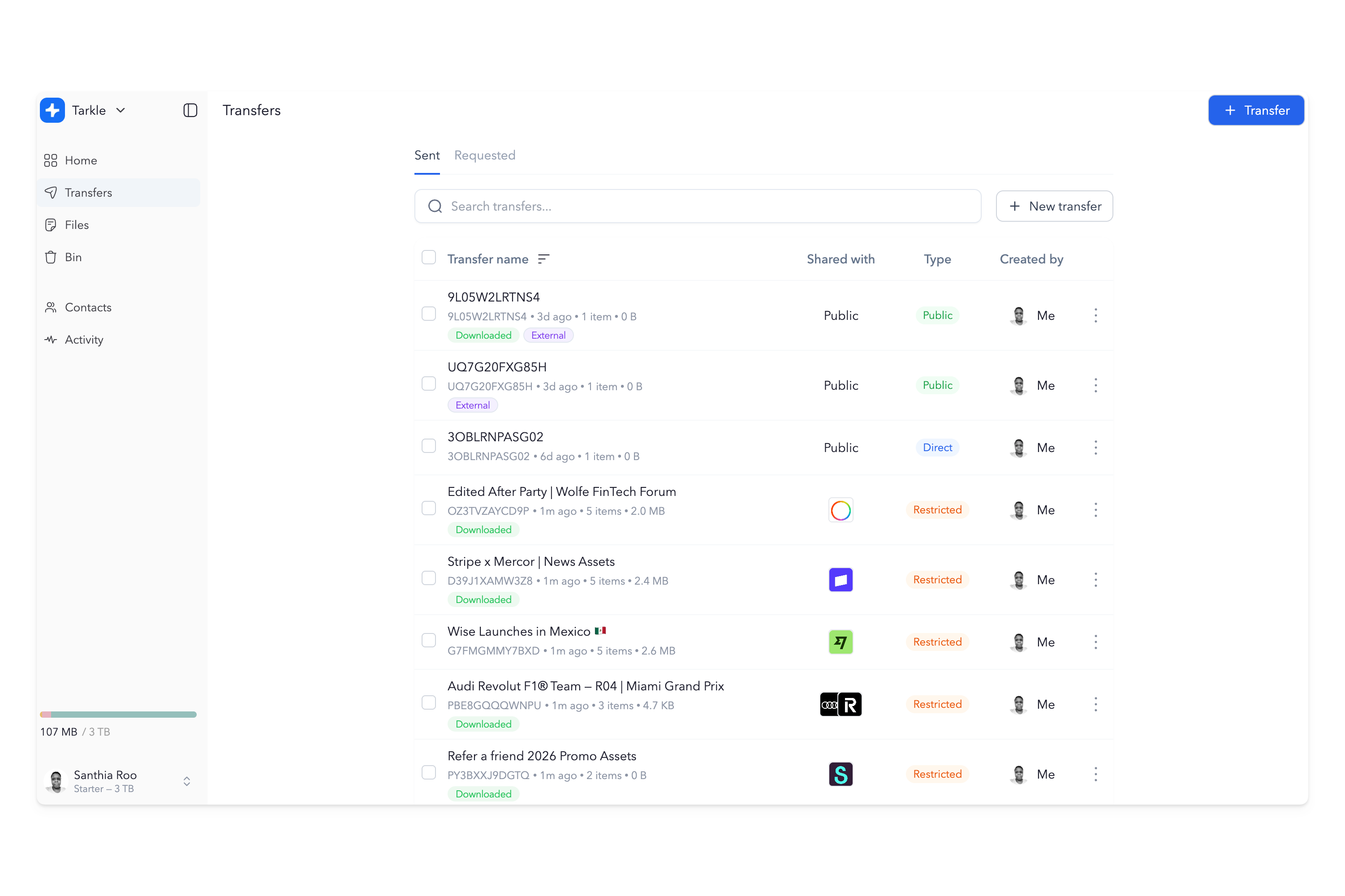The image size is (1345, 896).
Task: Click the blue Transfer button
Action: (1256, 110)
